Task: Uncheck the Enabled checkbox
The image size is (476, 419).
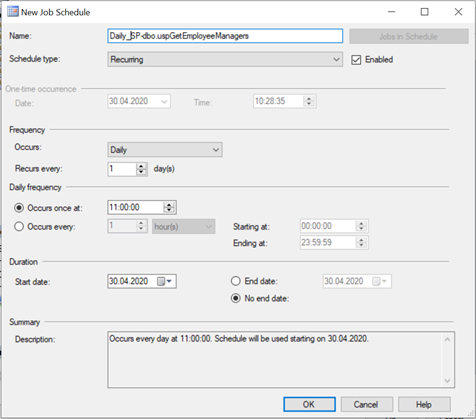Action: 356,60
